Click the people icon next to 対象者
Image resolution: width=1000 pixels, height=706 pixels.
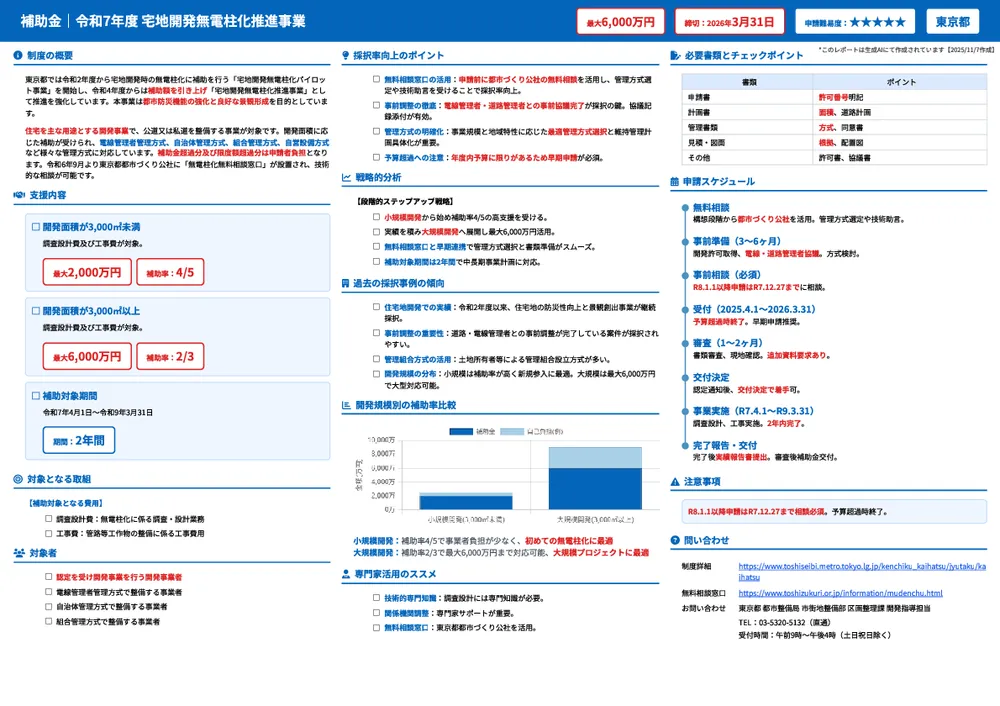click(19, 553)
